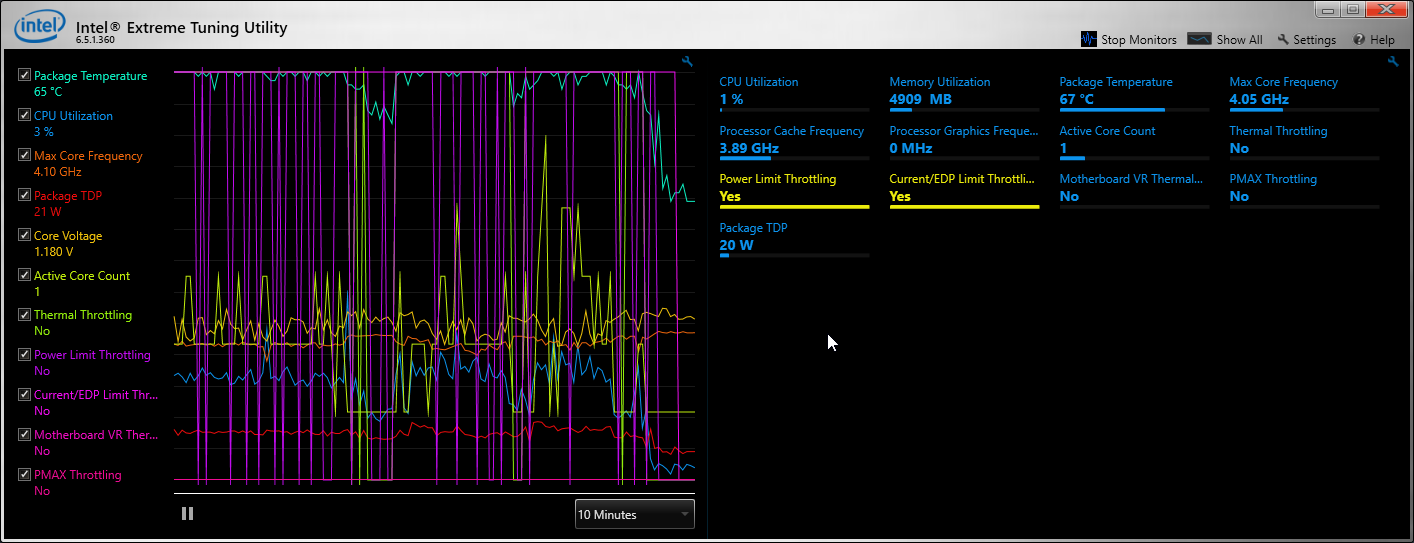Click the Thermal Throttling tile label
The width and height of the screenshot is (1414, 543).
[x=1278, y=131]
